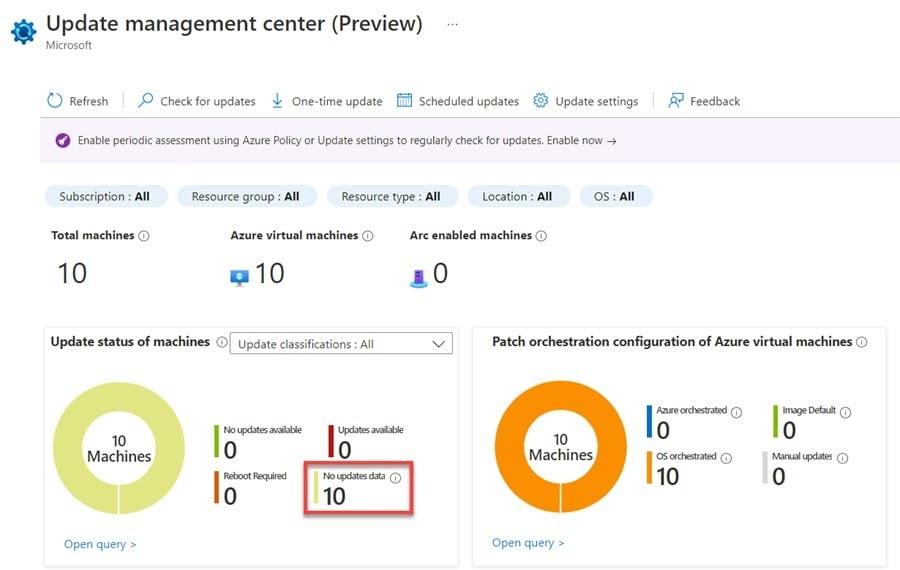Image resolution: width=900 pixels, height=570 pixels.
Task: Click info icon beside Image Default
Action: click(x=845, y=412)
